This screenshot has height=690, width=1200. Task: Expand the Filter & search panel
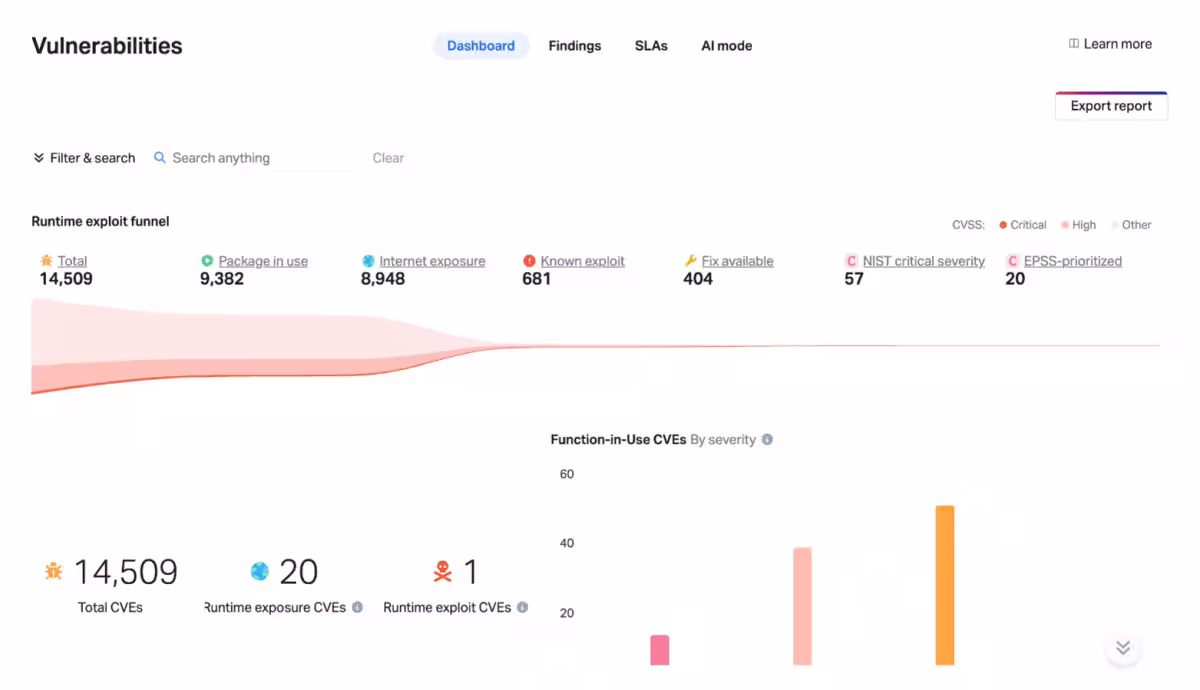pos(84,158)
